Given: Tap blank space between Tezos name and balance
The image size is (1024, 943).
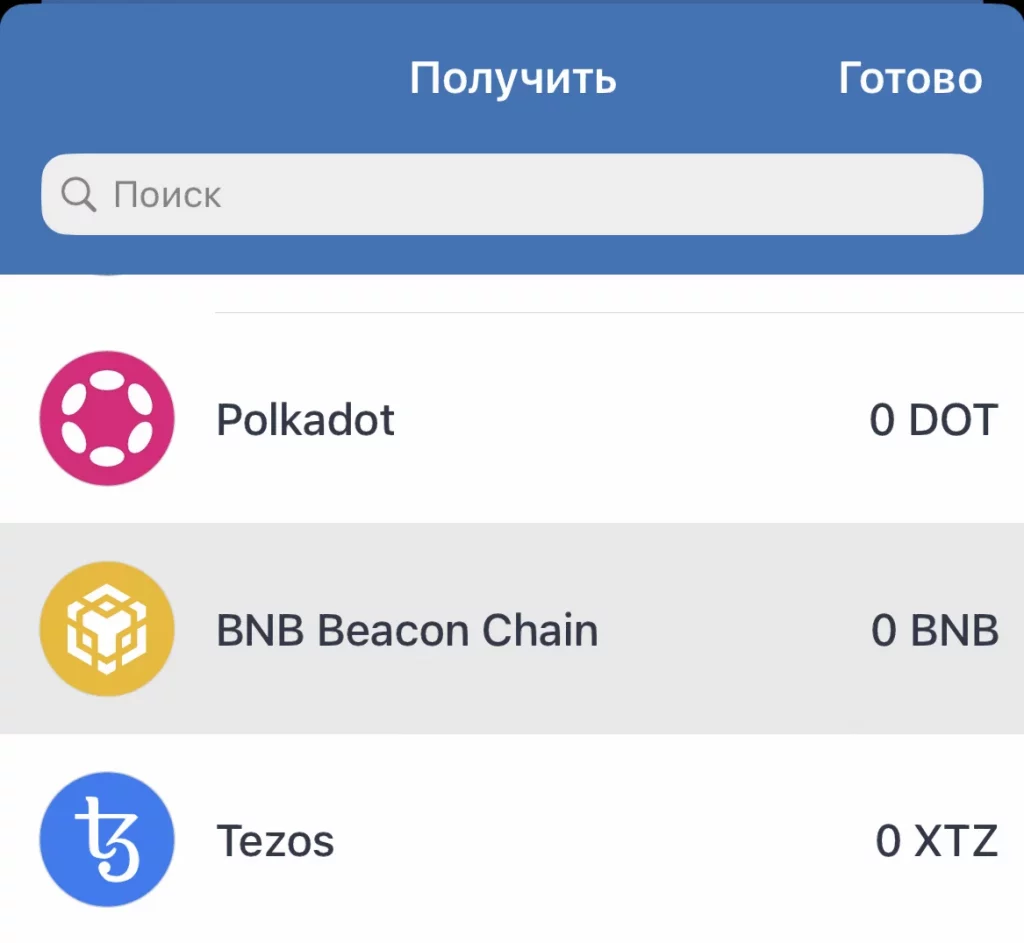Looking at the screenshot, I should 600,841.
